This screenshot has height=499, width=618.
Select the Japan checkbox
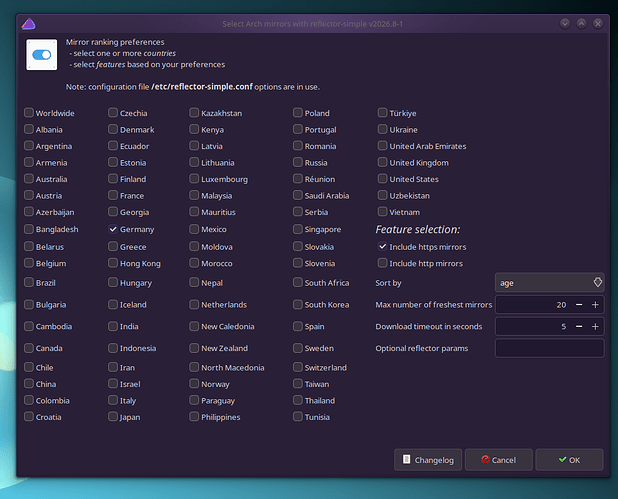113,417
